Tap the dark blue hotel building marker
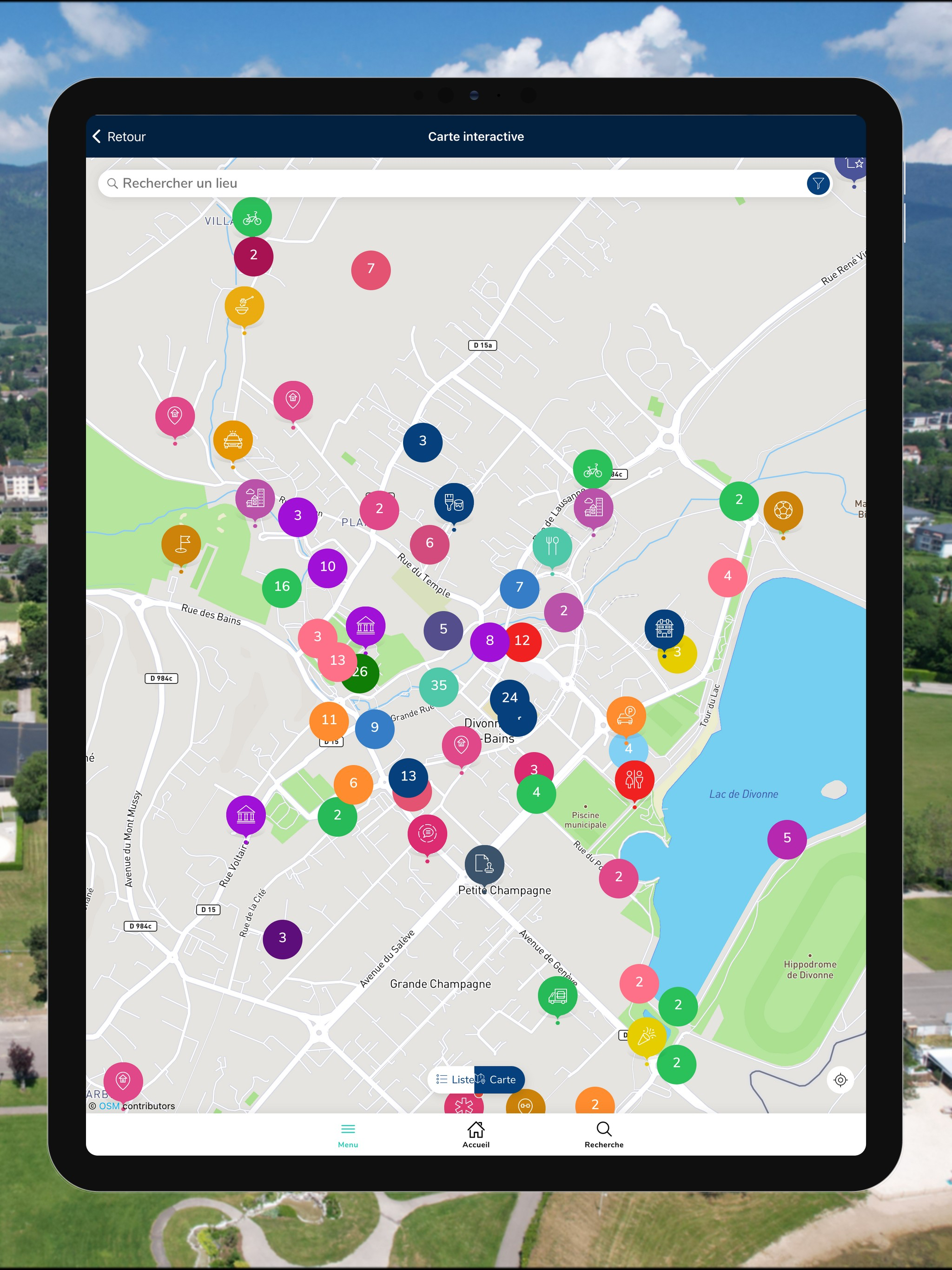 coord(664,629)
